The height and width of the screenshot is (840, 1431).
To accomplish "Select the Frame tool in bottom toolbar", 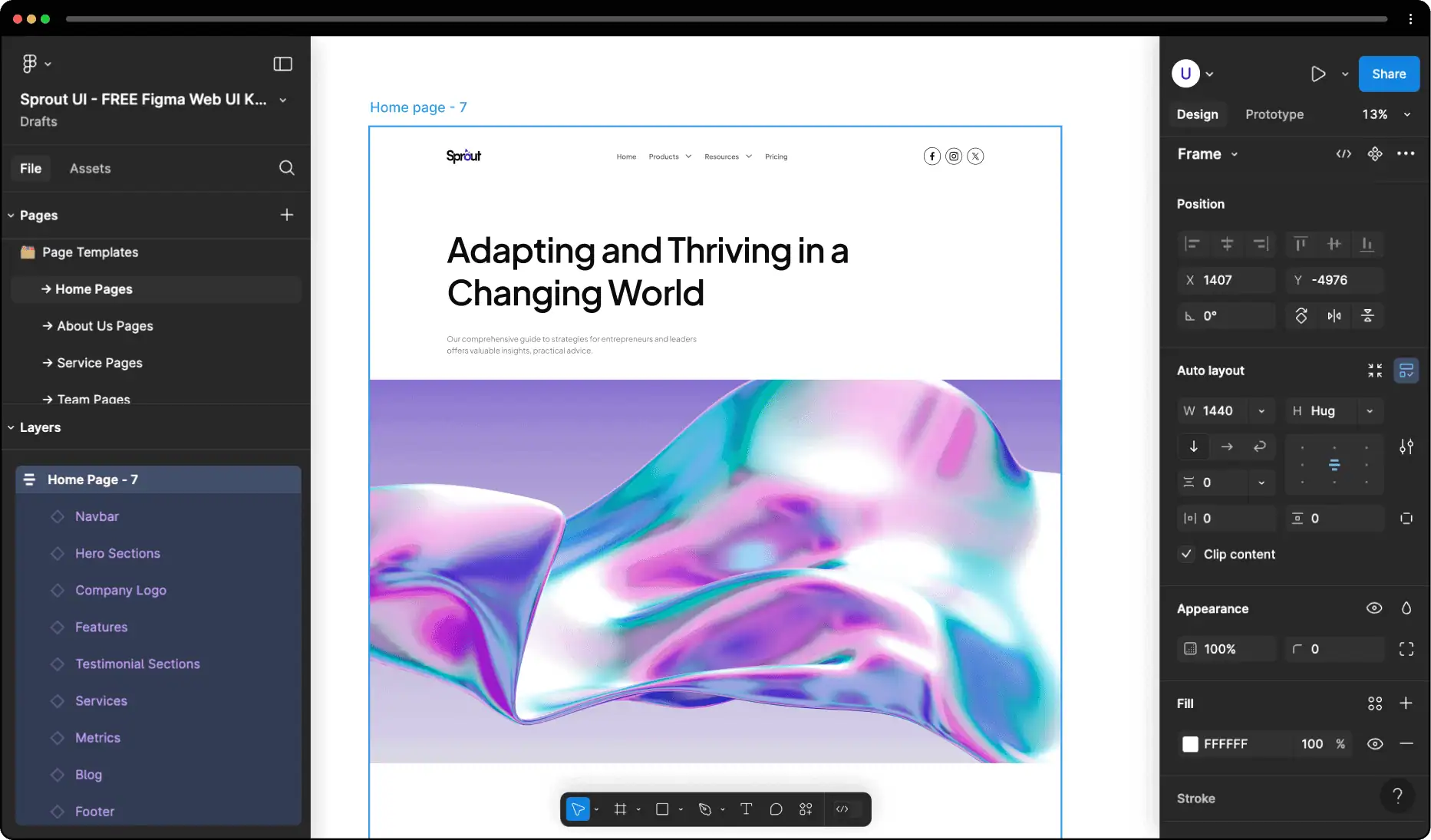I will pos(620,809).
